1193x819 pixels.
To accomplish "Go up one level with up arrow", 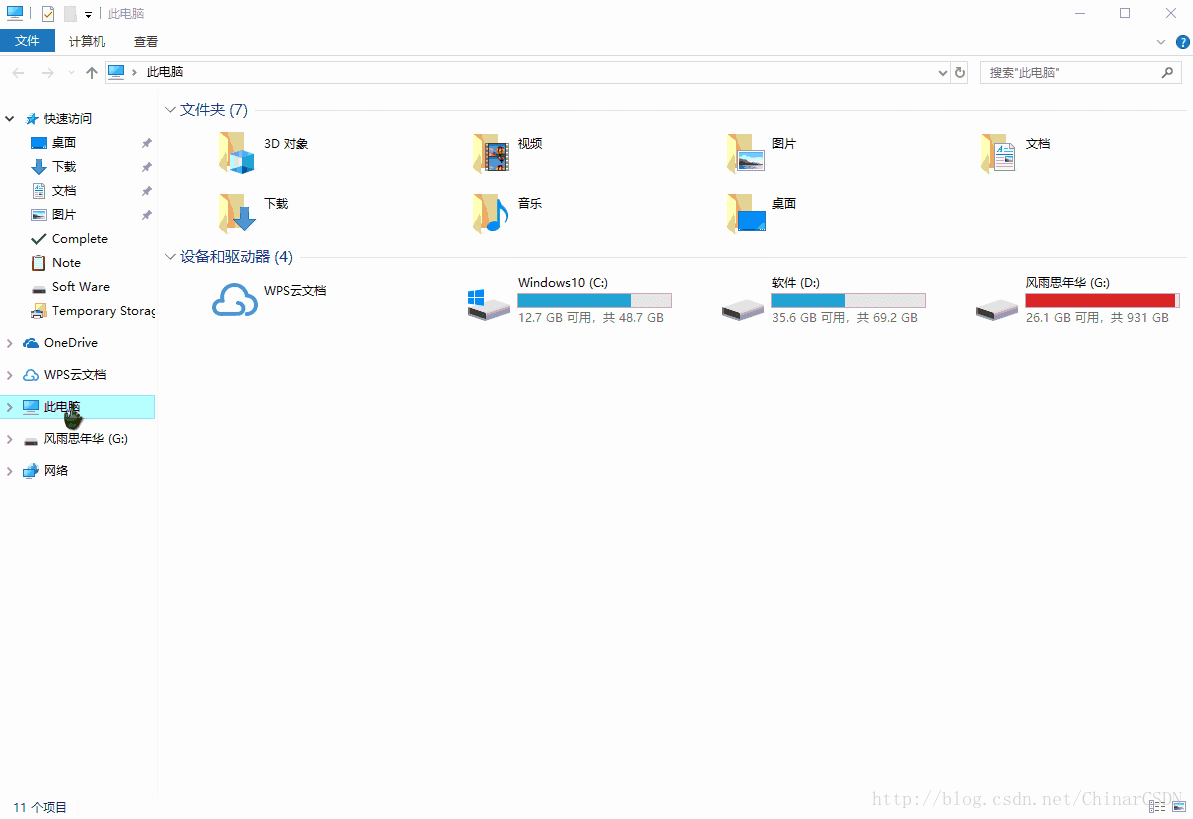I will [x=92, y=72].
